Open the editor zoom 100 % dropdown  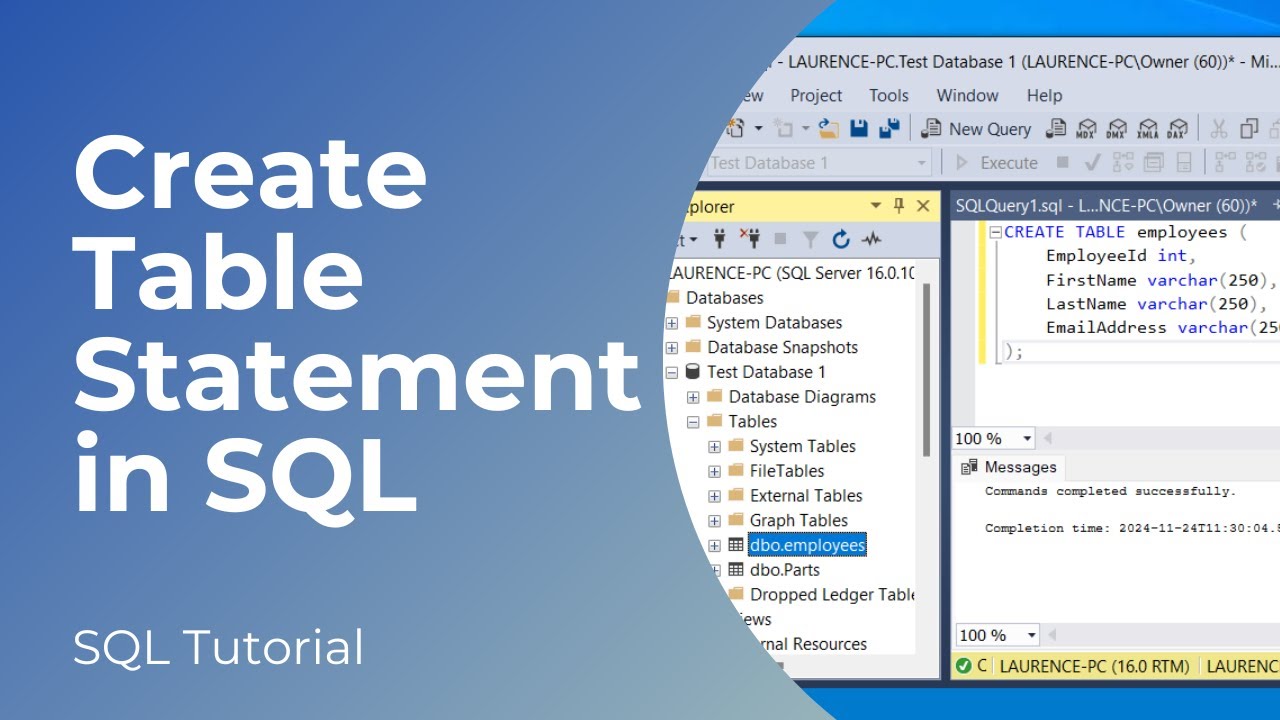pyautogui.click(x=1027, y=438)
